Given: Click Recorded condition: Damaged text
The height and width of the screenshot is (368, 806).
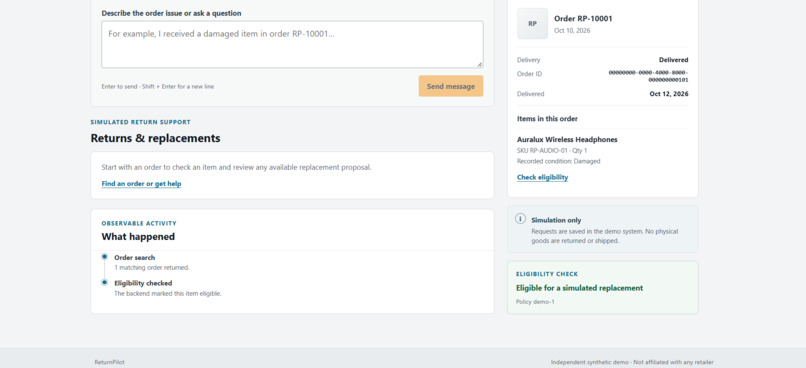Looking at the screenshot, I should tap(558, 161).
